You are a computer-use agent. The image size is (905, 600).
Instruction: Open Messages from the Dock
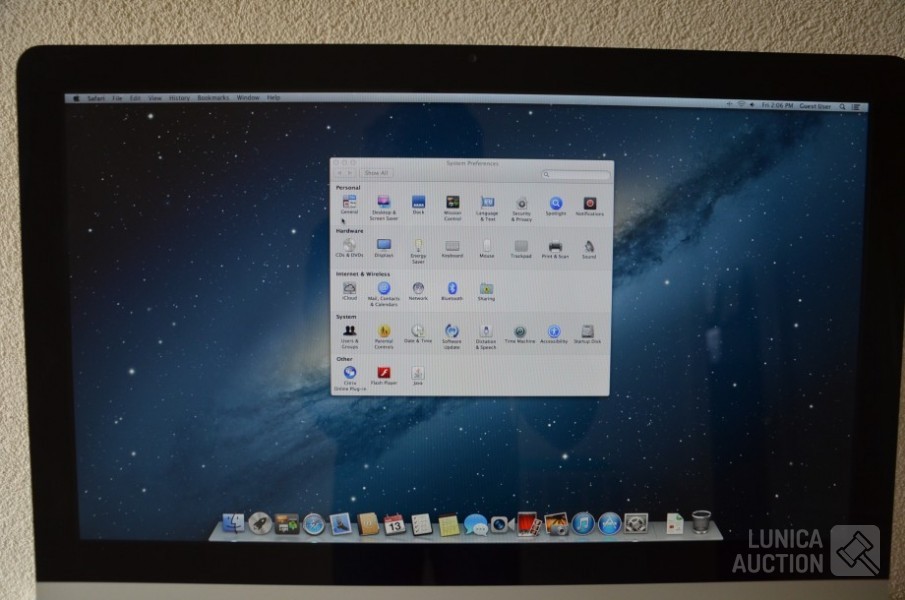[x=475, y=524]
